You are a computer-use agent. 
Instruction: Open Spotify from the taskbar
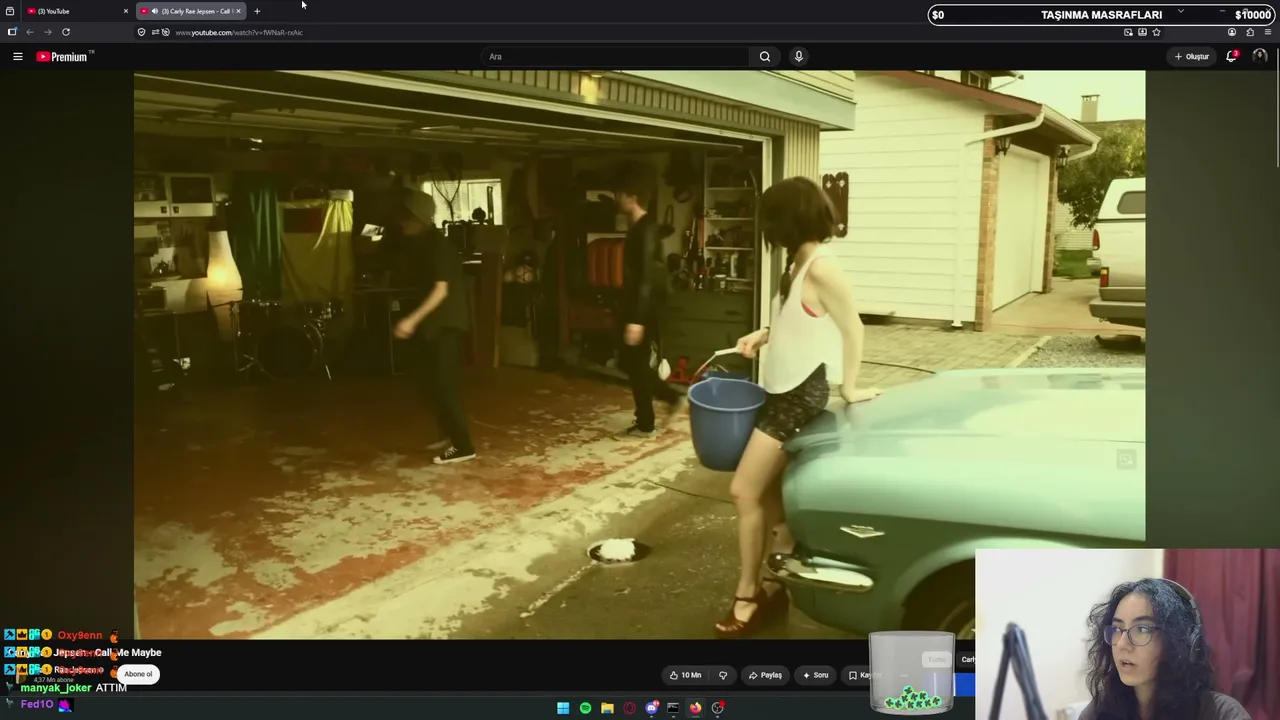[x=585, y=708]
